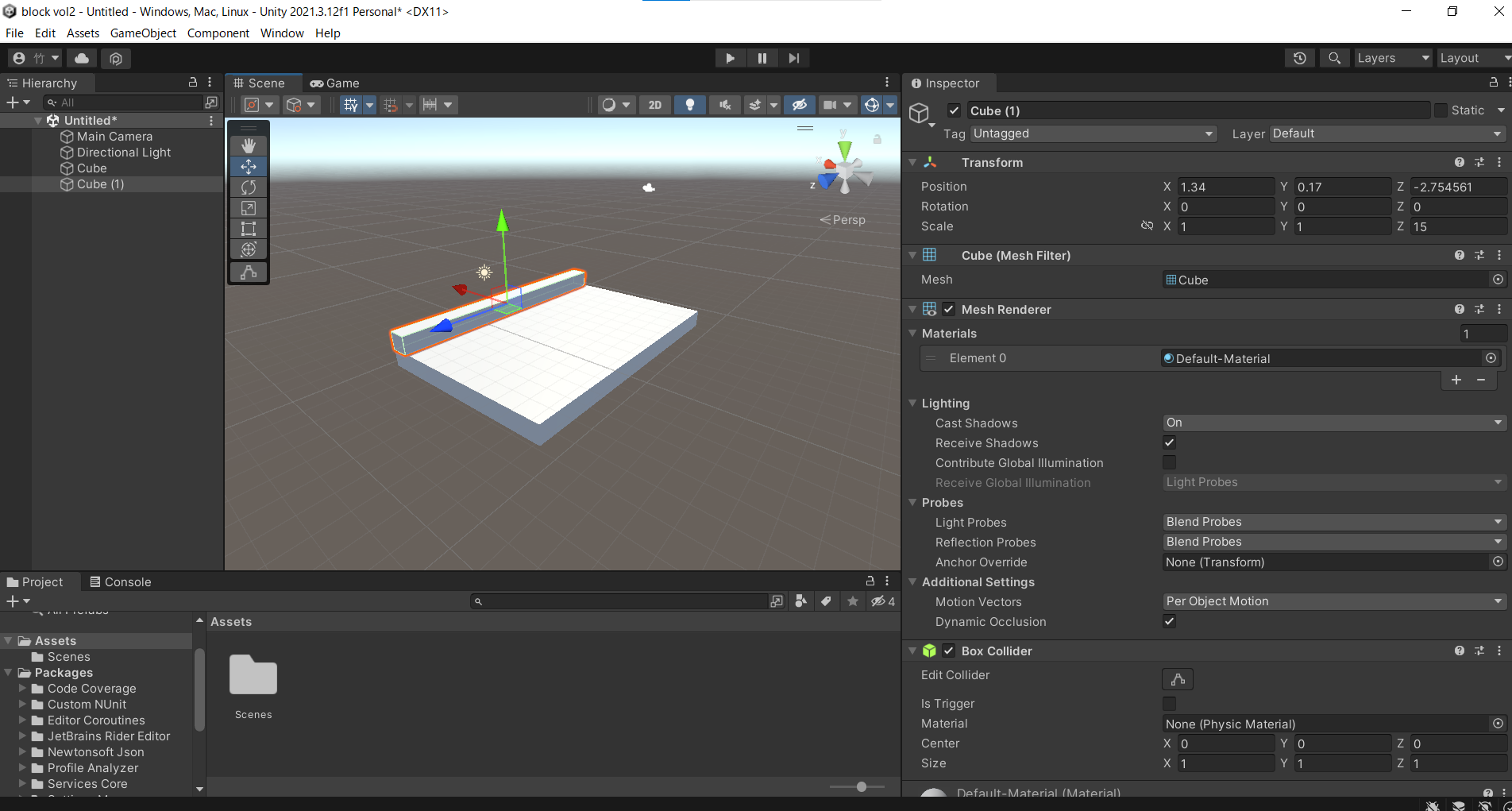
Task: Open Box Collider more options menu
Action: (1499, 651)
